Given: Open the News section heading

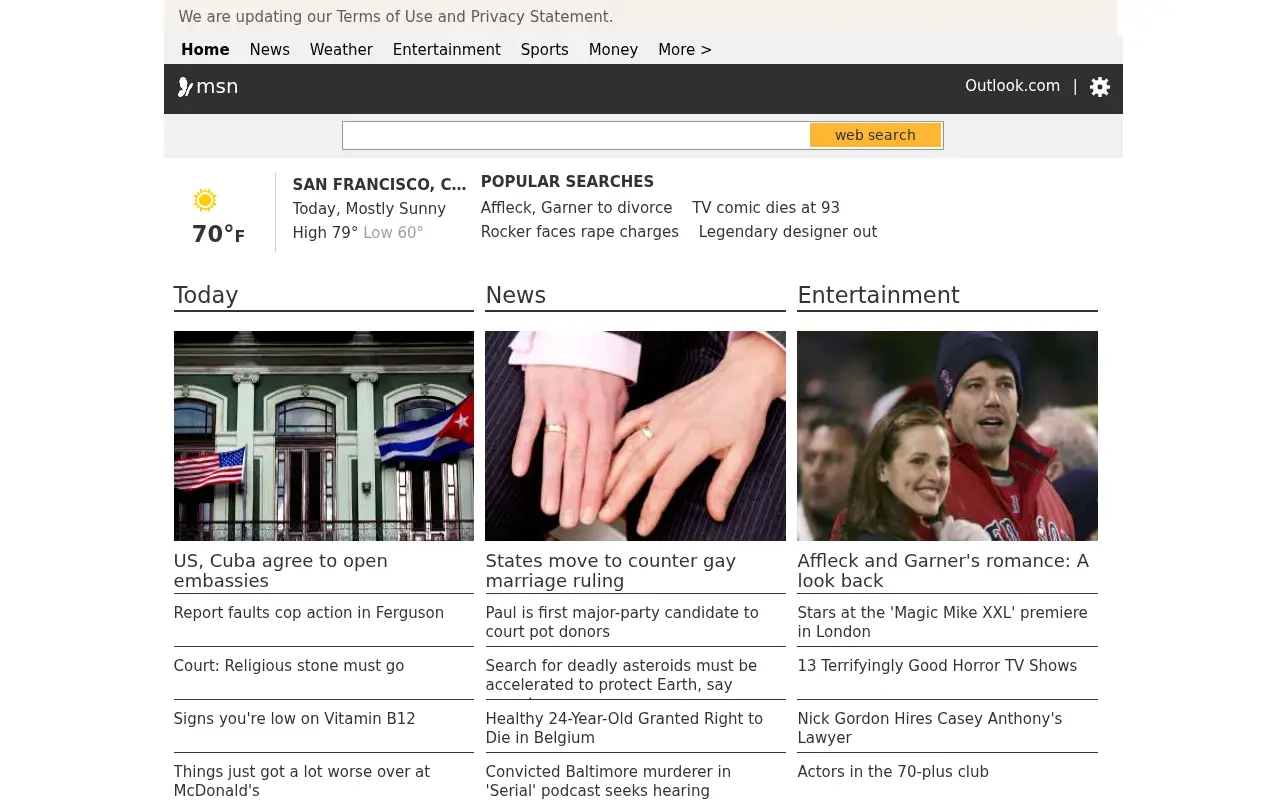Looking at the screenshot, I should (x=516, y=295).
